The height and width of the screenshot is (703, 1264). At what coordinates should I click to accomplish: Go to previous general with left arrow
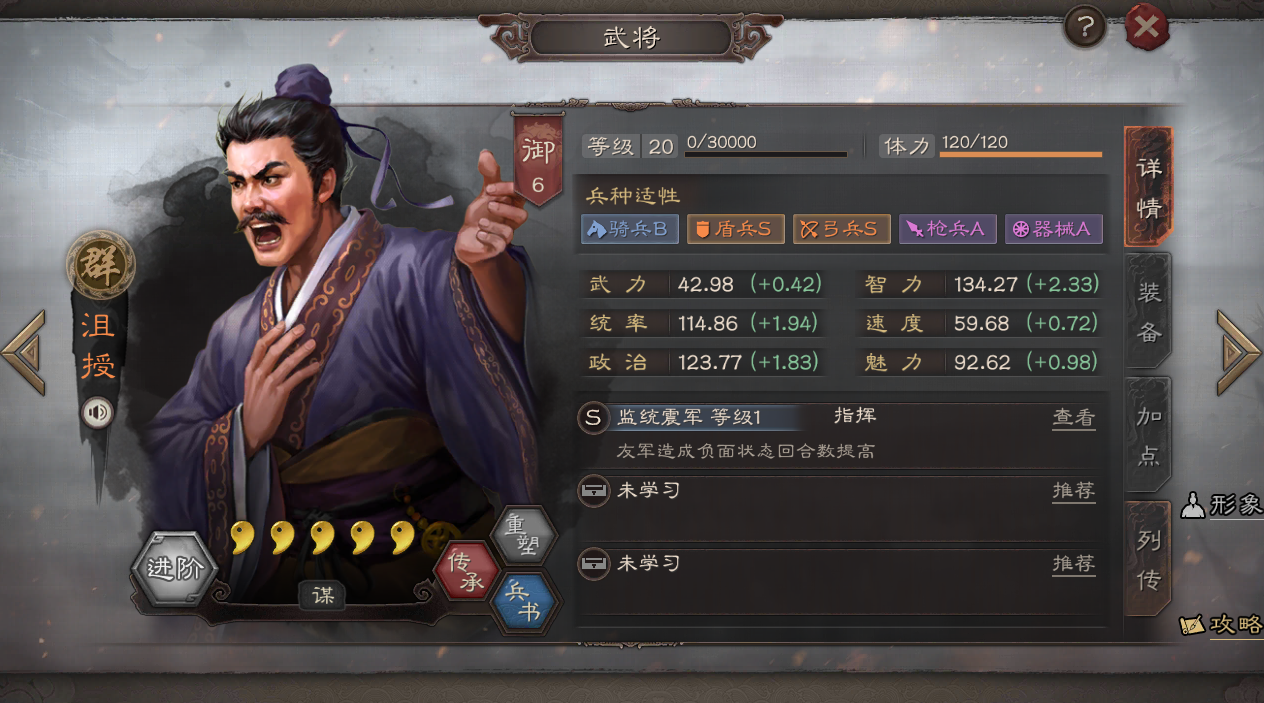pos(24,352)
